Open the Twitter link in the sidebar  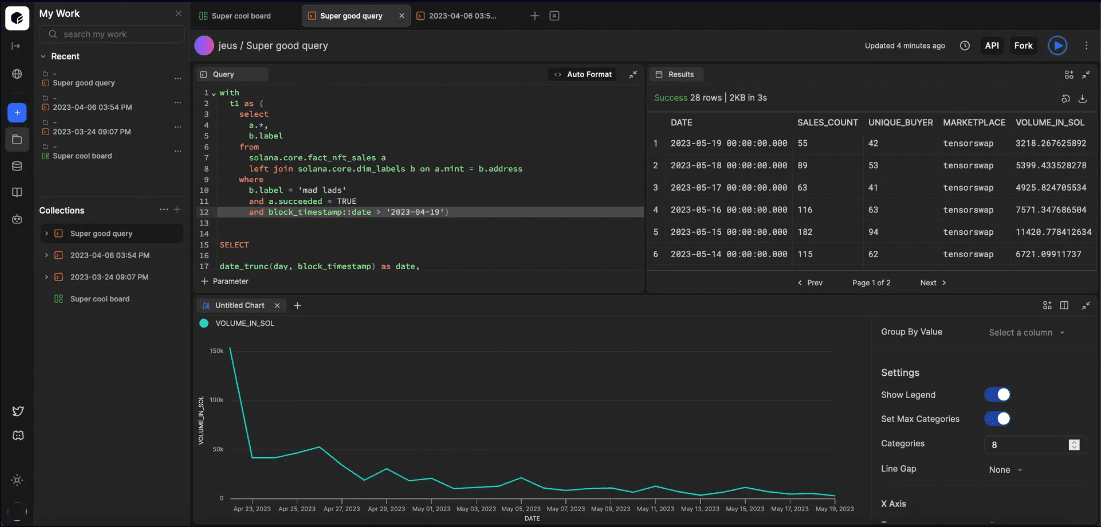17,412
